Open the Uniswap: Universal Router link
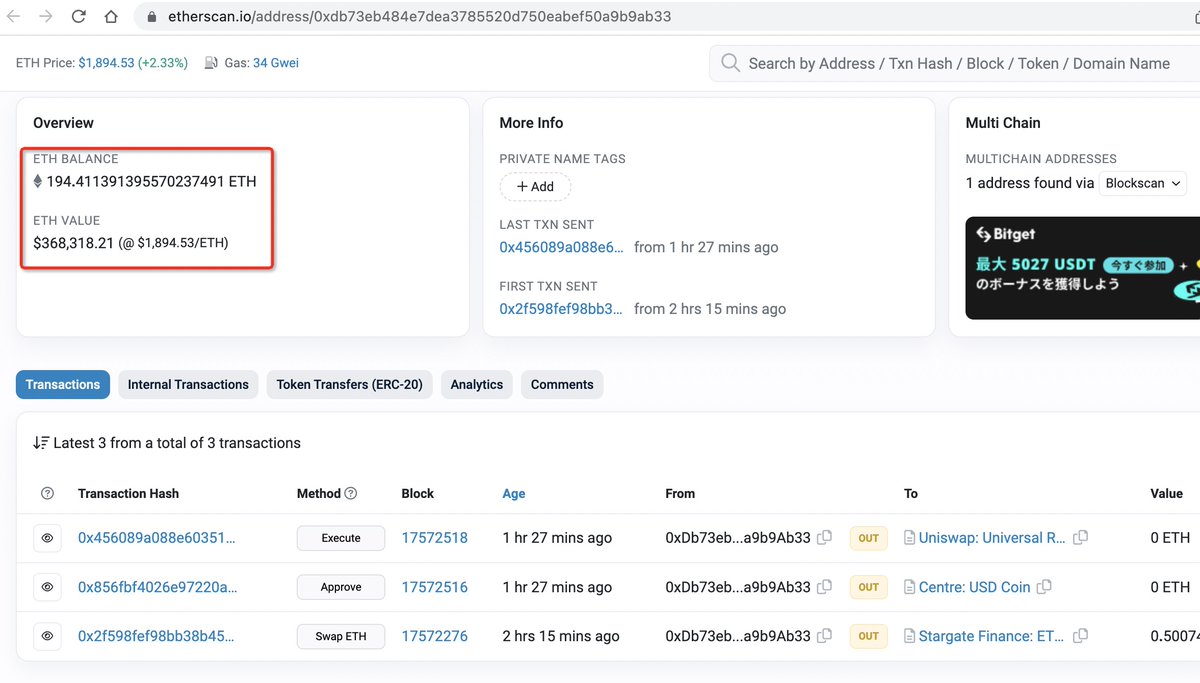Image resolution: width=1200 pixels, height=683 pixels. click(x=993, y=538)
